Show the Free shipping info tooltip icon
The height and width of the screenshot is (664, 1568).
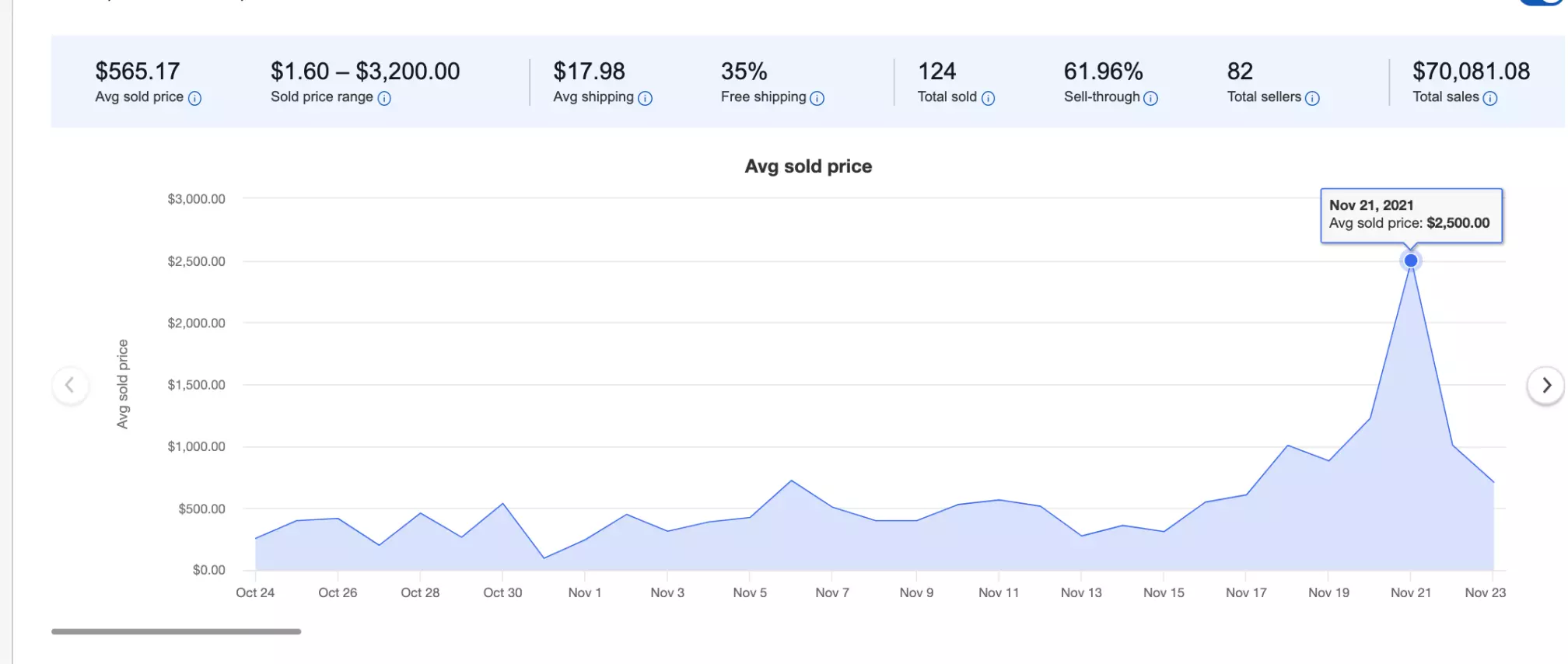coord(817,98)
